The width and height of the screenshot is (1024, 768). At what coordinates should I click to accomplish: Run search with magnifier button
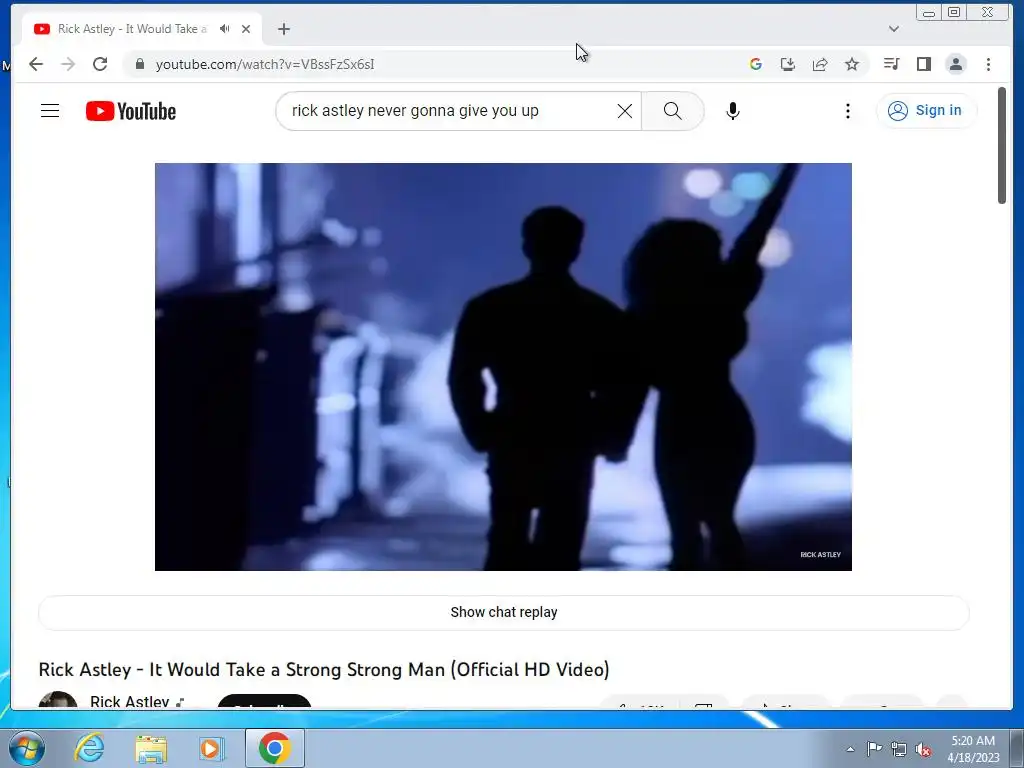point(673,111)
